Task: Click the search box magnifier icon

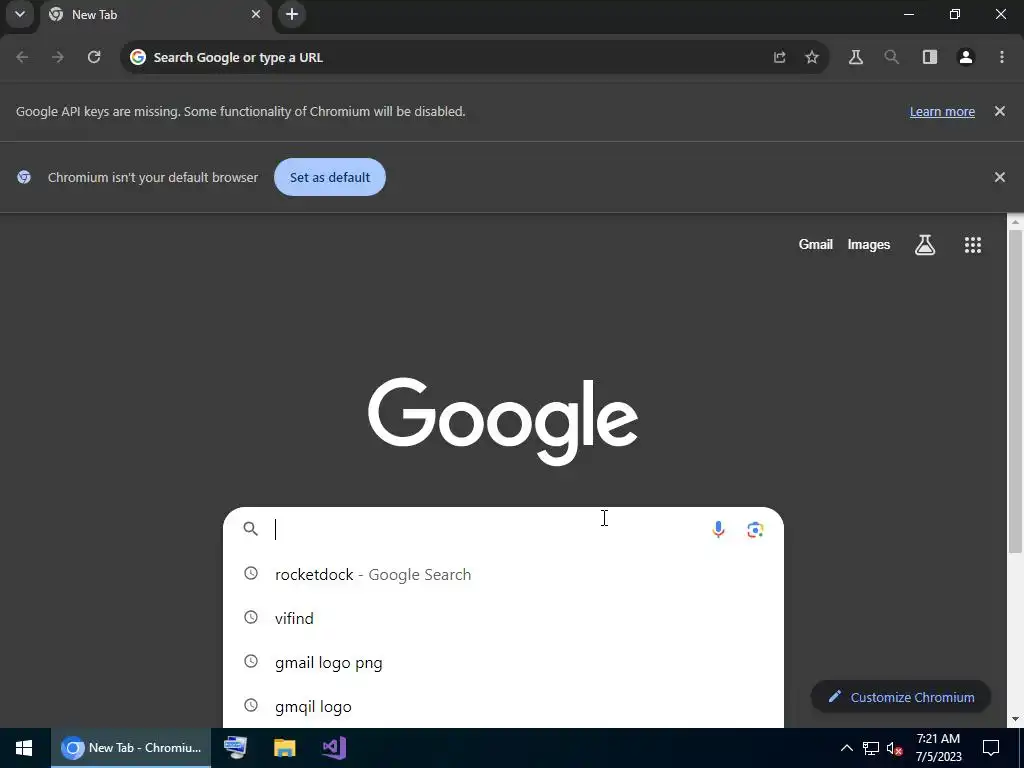Action: pos(251,528)
